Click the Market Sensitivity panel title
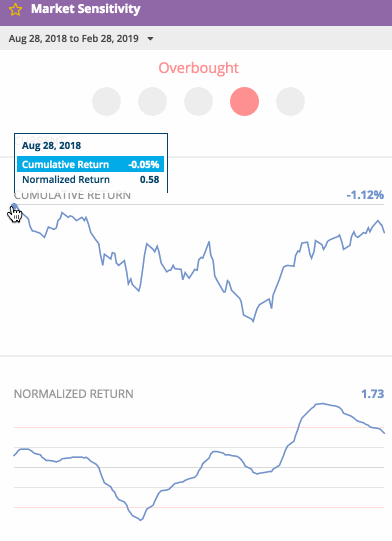 pyautogui.click(x=86, y=9)
